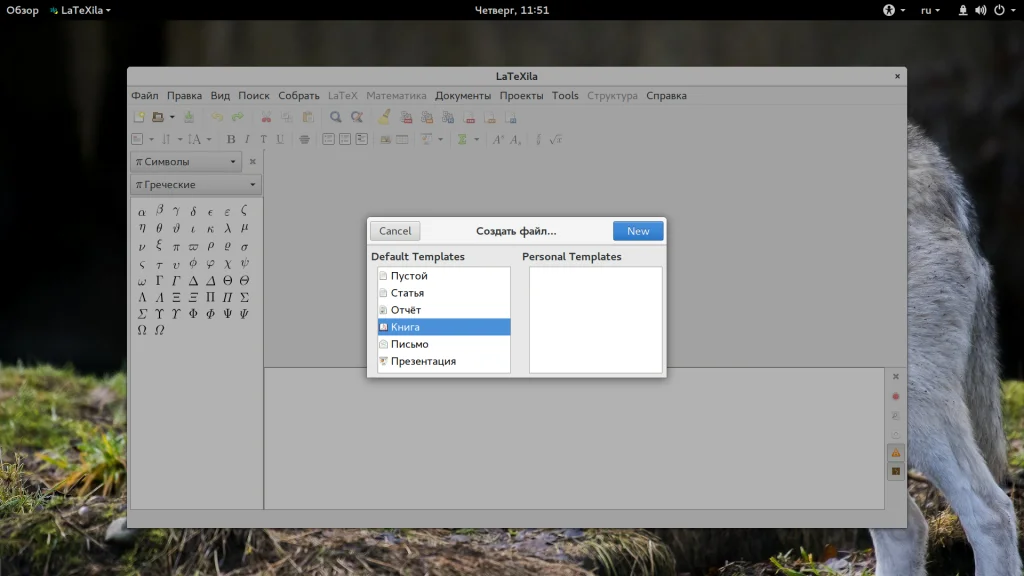Choose the Статья template from the list
The height and width of the screenshot is (576, 1024).
point(407,293)
